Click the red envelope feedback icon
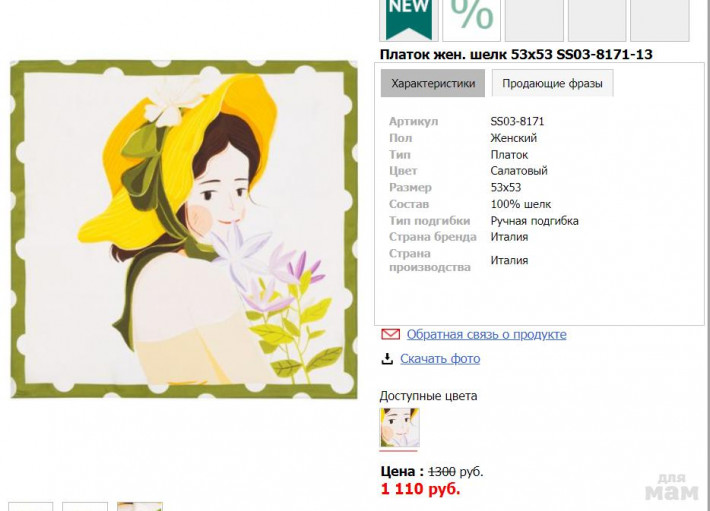 coord(390,334)
